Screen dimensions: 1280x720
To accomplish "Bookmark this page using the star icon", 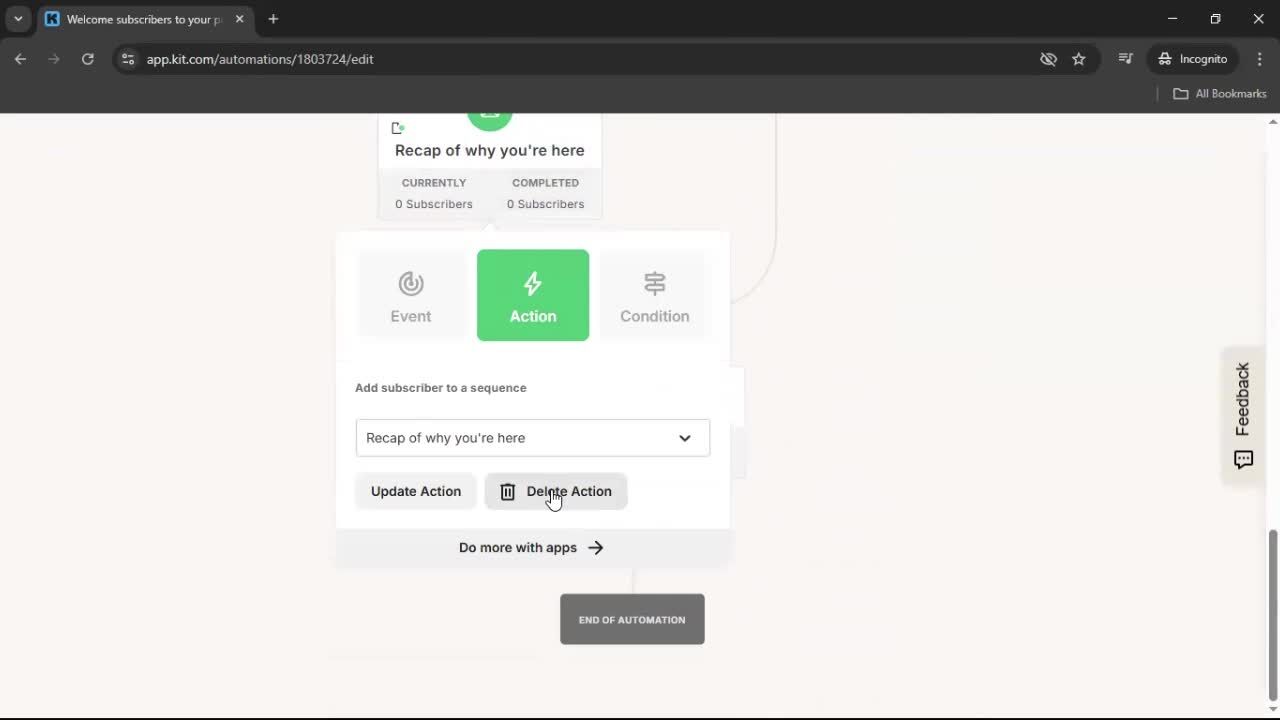I will click(1079, 59).
